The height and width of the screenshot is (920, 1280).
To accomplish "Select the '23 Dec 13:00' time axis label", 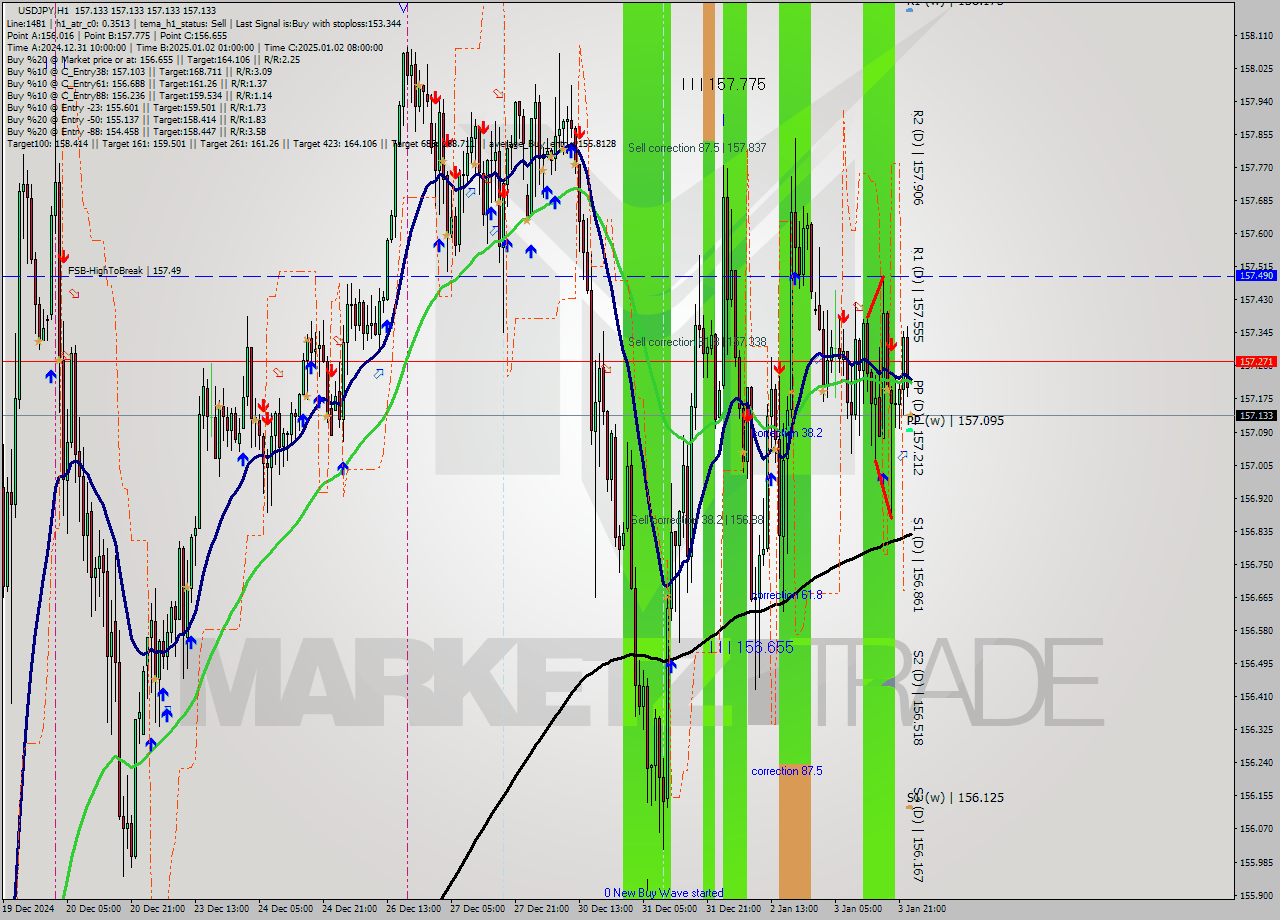I will tap(221, 909).
